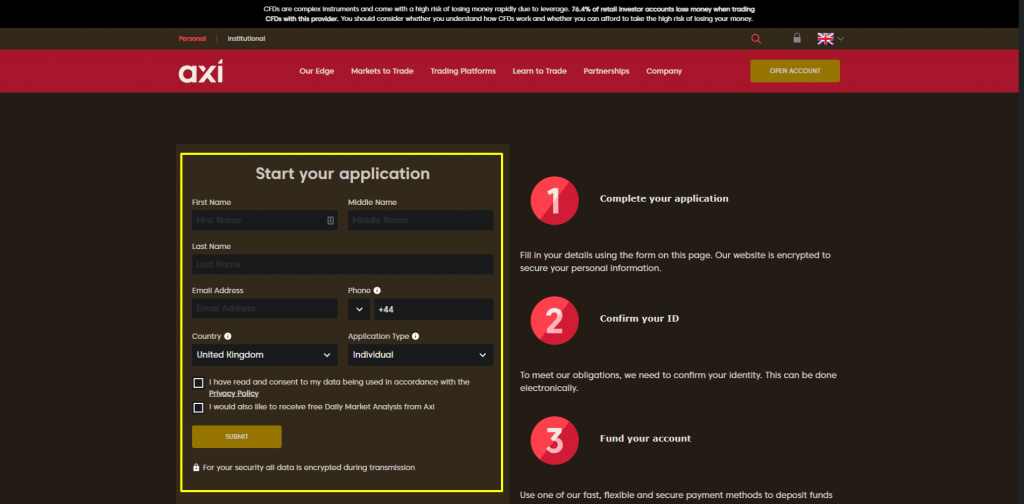Expand the language chevron beside the flag
The height and width of the screenshot is (504, 1024).
point(840,39)
